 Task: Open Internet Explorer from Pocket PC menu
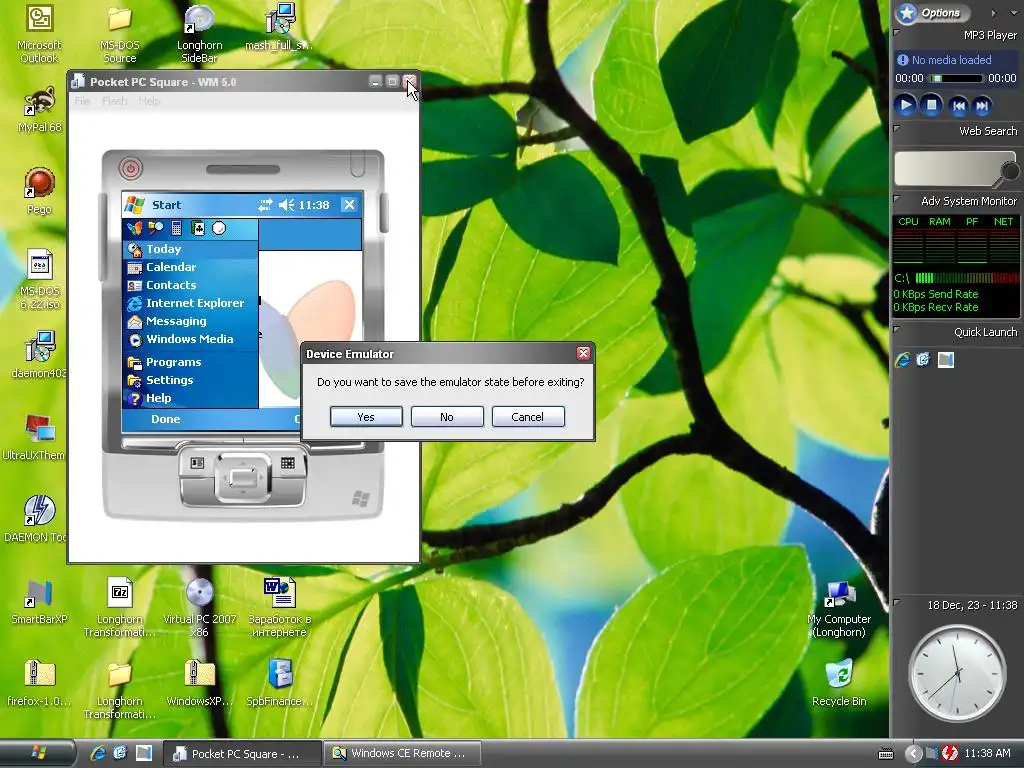[x=190, y=303]
